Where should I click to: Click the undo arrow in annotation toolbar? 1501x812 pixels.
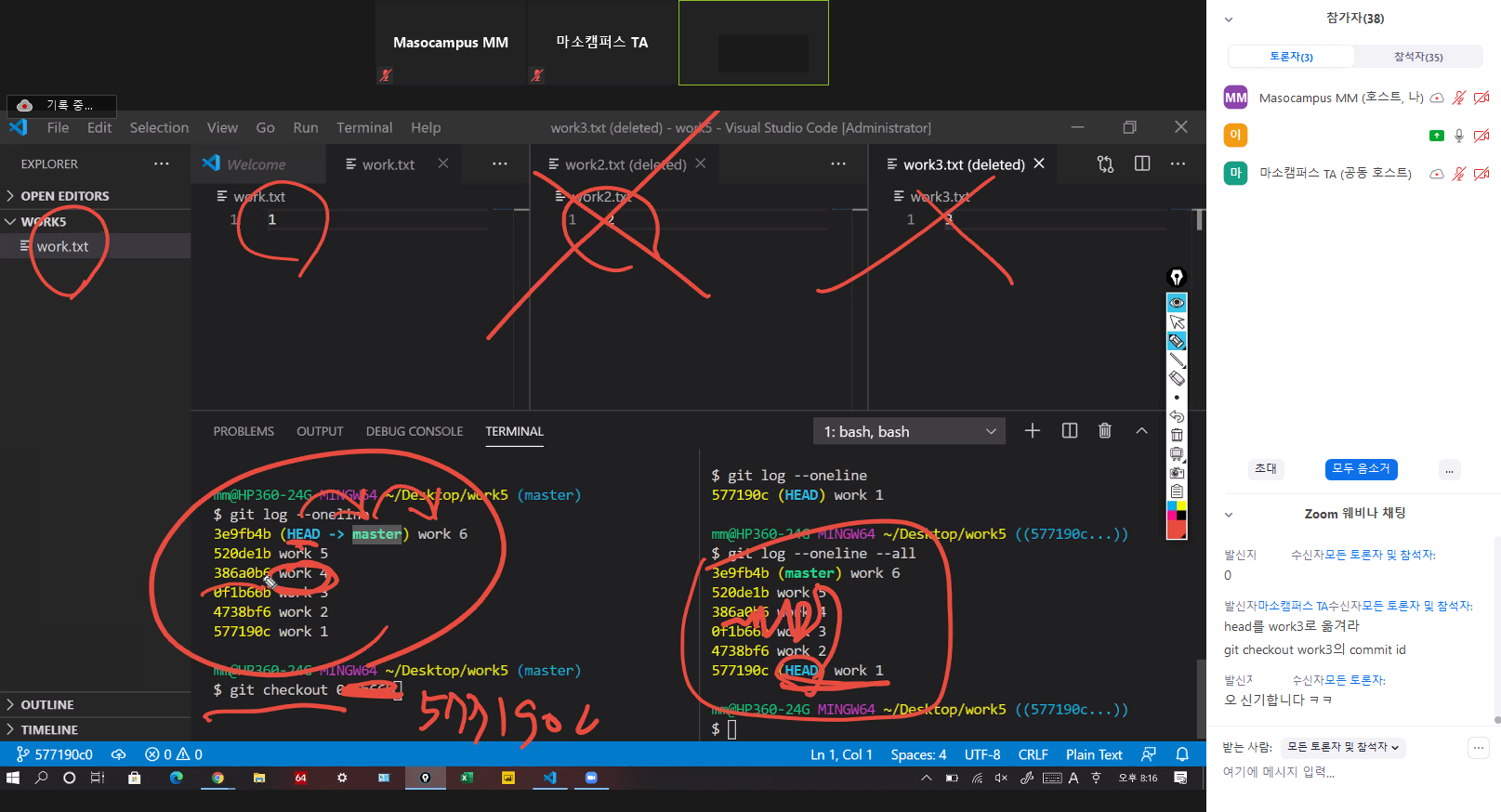pos(1177,416)
